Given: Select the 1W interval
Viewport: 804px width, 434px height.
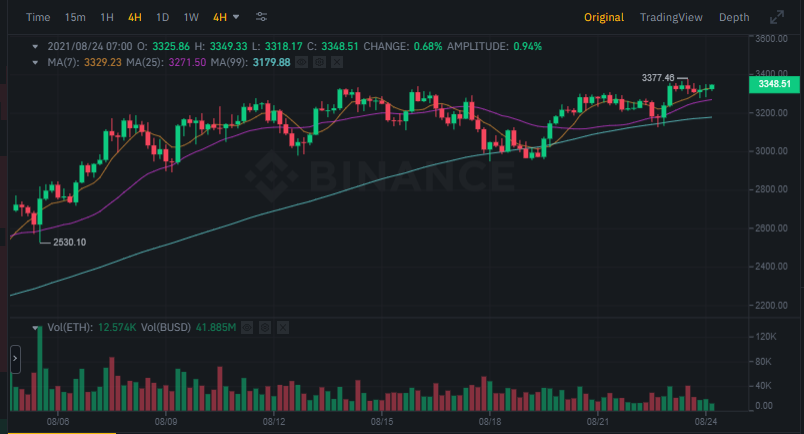Looking at the screenshot, I should [190, 17].
